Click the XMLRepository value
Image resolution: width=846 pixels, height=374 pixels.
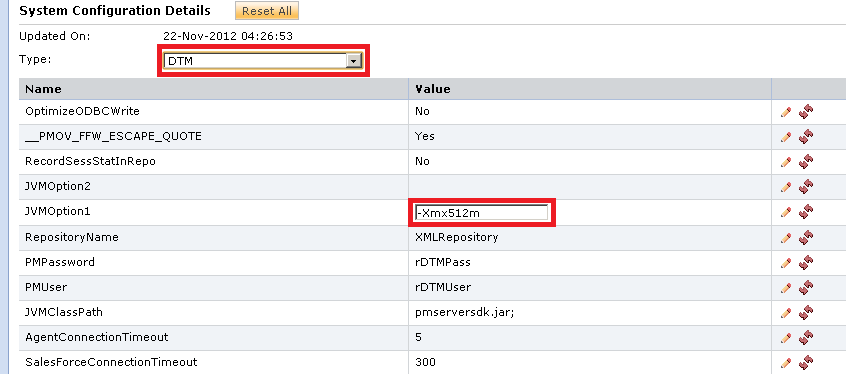coord(456,237)
